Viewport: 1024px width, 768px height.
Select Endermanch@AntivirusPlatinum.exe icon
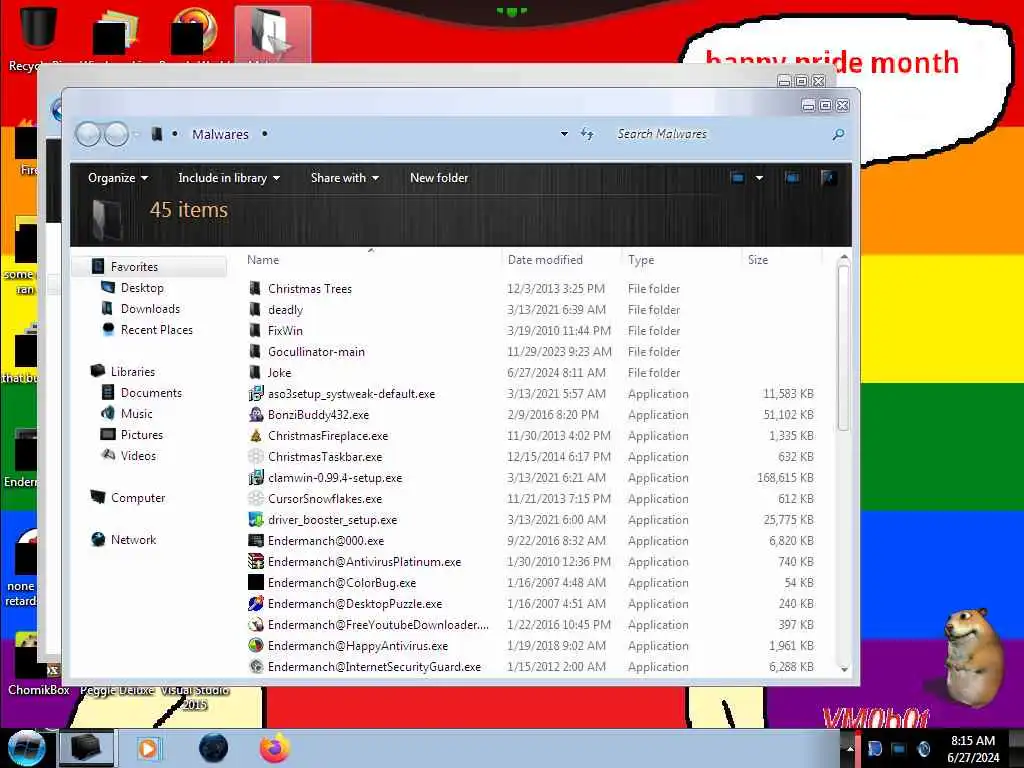(x=256, y=562)
